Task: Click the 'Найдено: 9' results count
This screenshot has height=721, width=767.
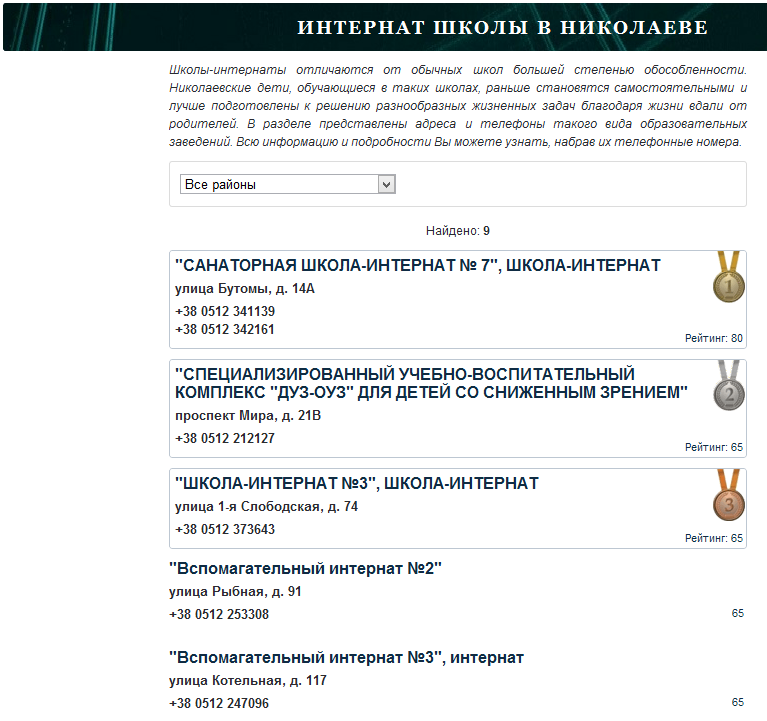Action: 458,231
